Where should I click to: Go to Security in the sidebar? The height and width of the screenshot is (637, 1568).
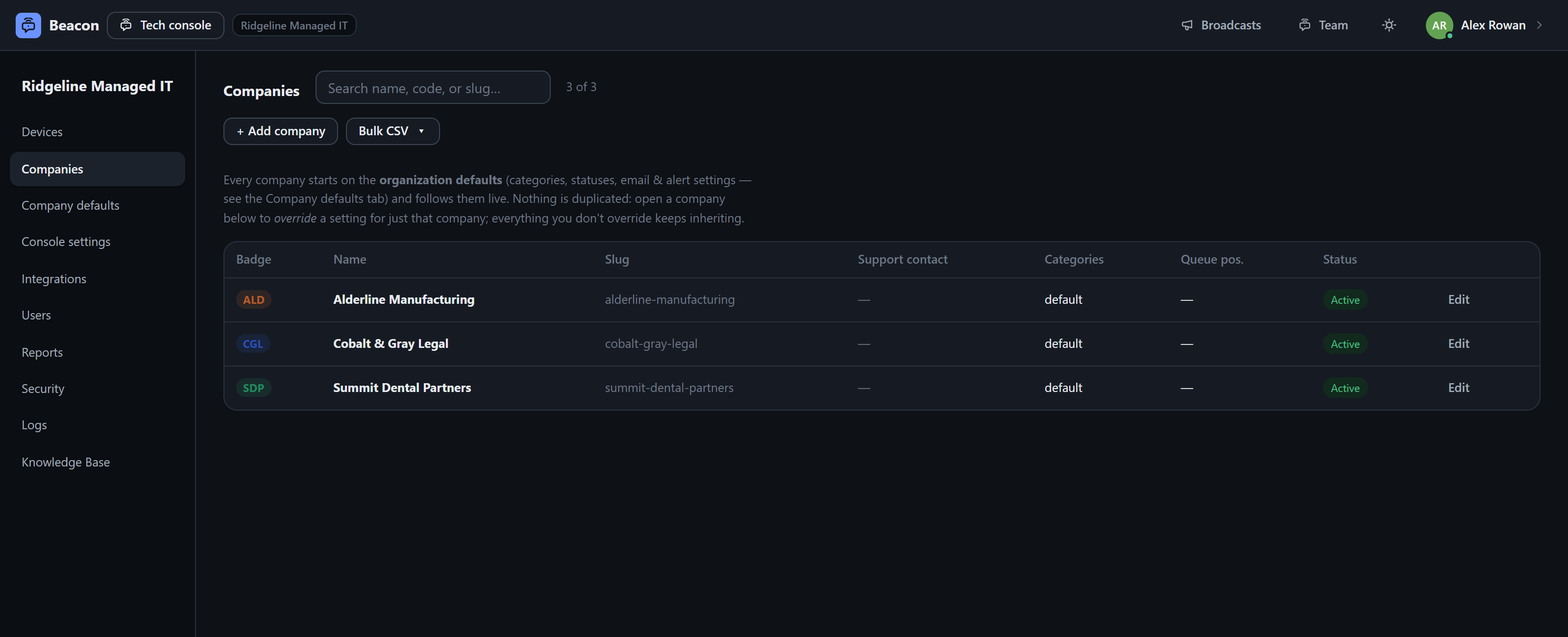point(98,389)
